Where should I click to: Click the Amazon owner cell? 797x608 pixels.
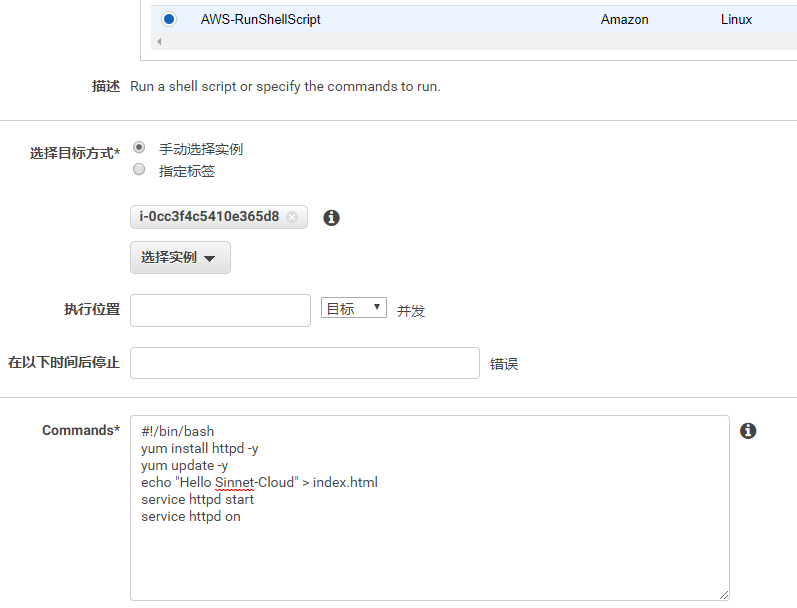[x=624, y=19]
